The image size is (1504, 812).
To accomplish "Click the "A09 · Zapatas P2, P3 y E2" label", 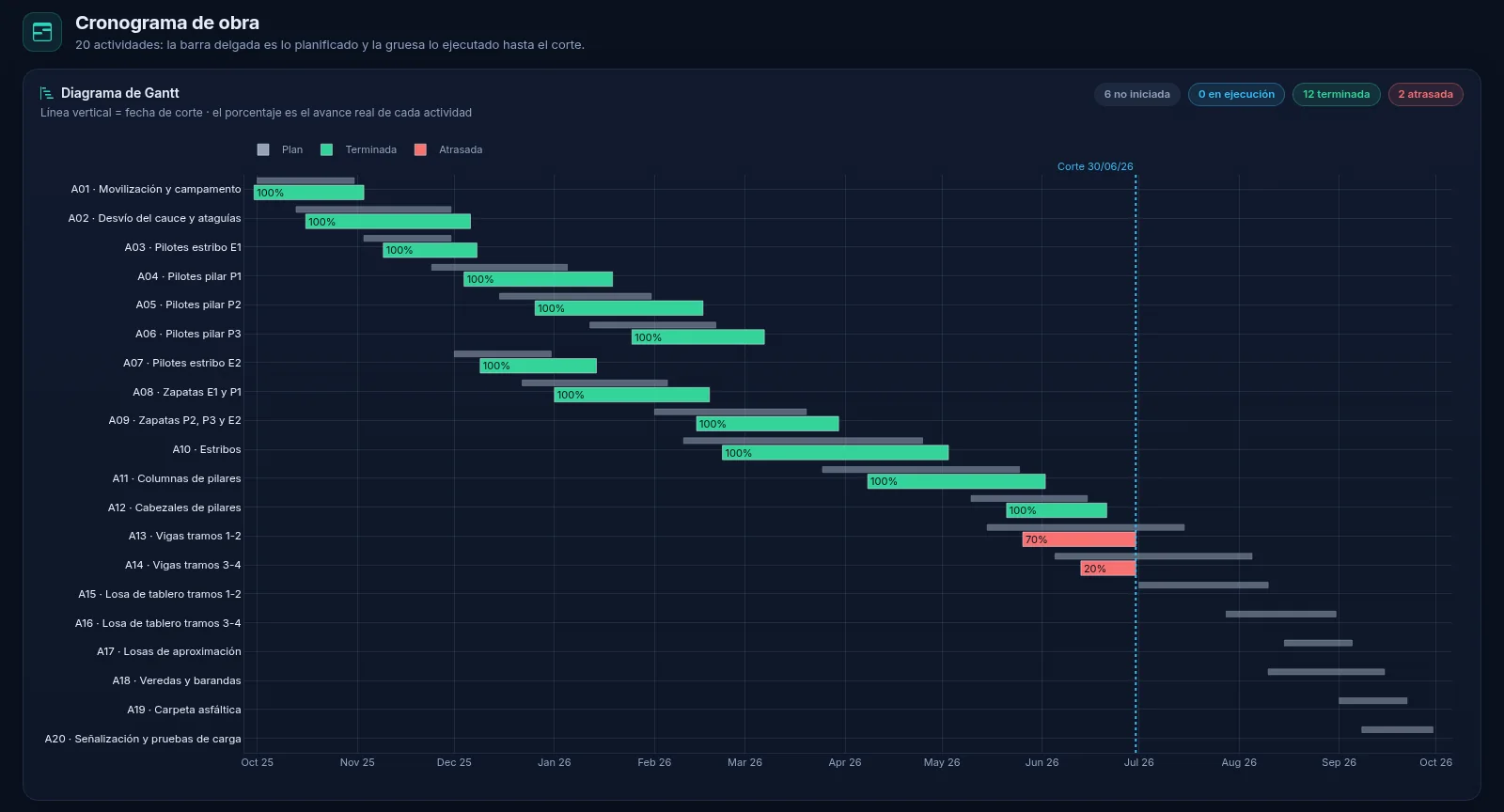I will point(175,420).
